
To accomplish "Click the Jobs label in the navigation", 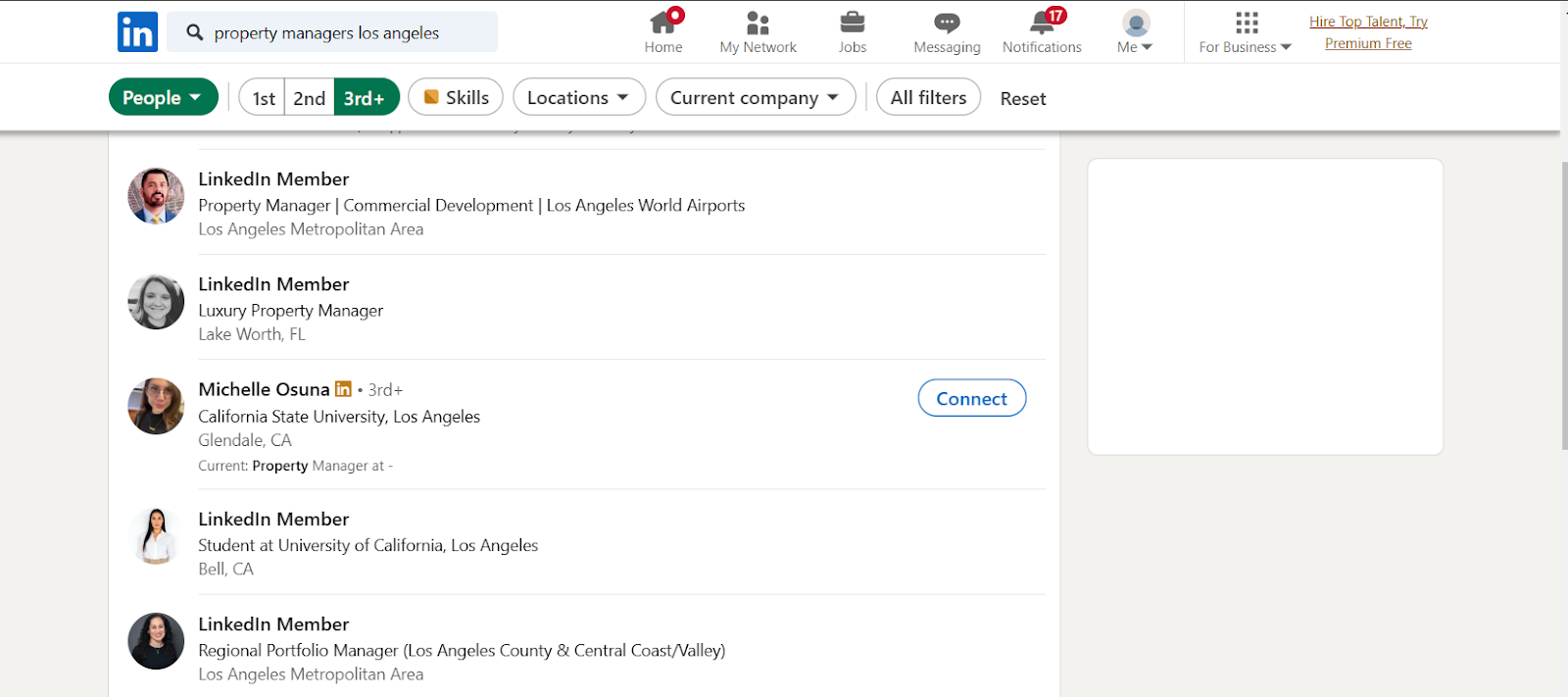I will point(853,47).
